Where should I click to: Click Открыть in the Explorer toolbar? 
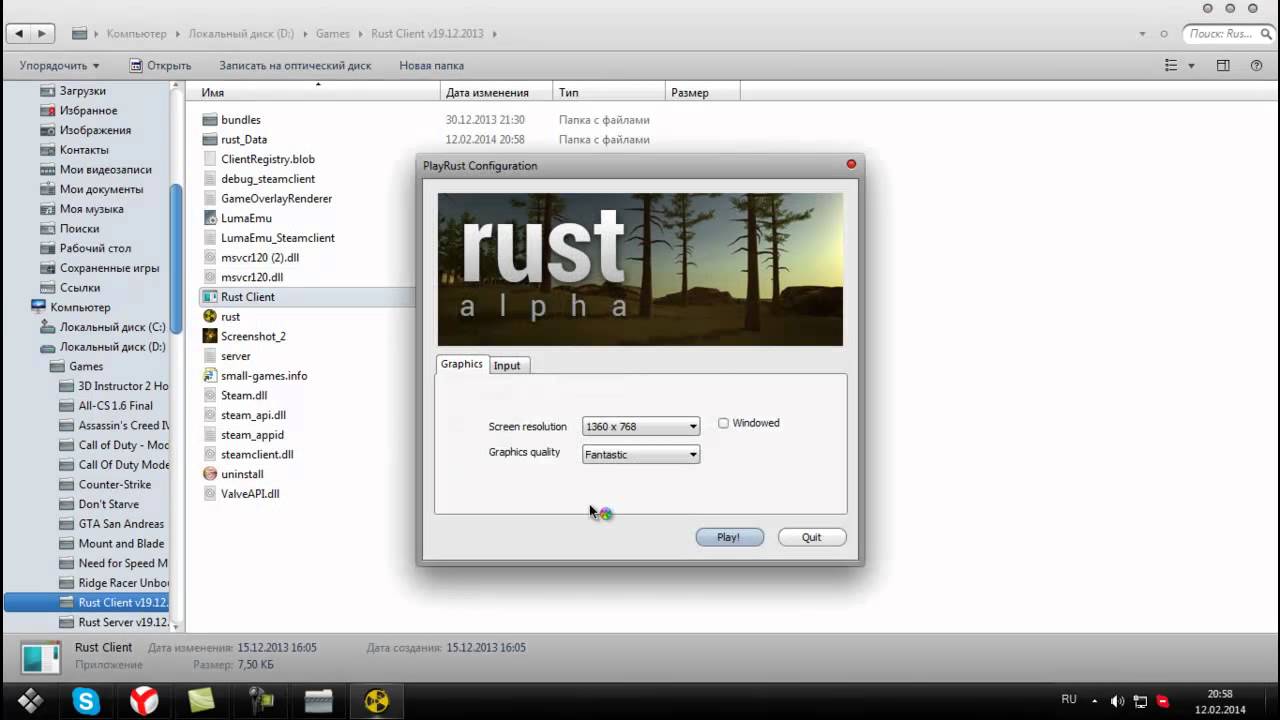click(160, 65)
